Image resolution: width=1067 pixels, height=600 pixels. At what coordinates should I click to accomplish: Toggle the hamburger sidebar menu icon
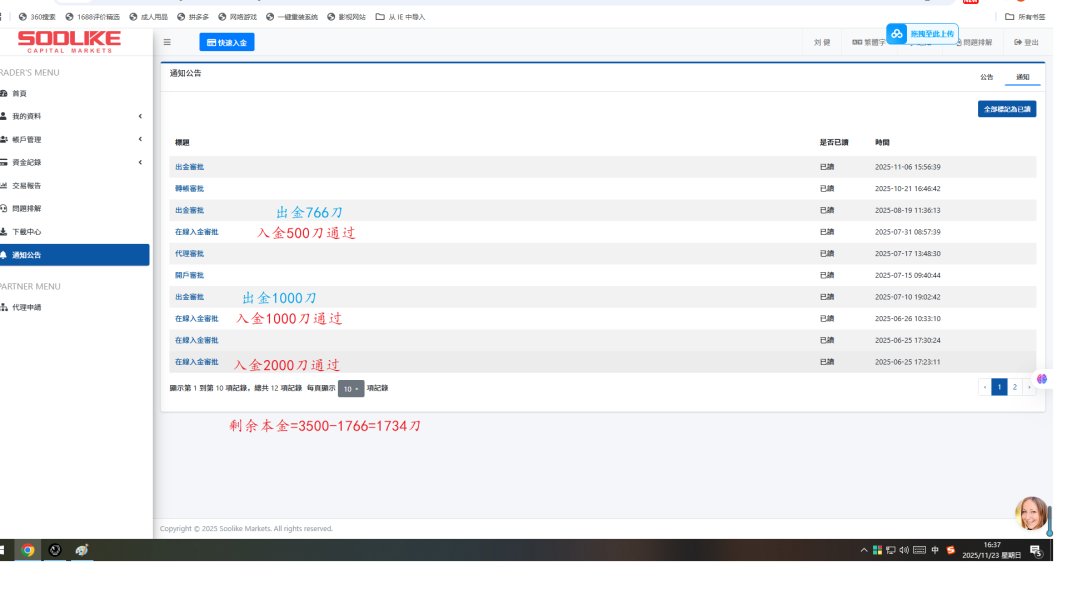click(167, 42)
